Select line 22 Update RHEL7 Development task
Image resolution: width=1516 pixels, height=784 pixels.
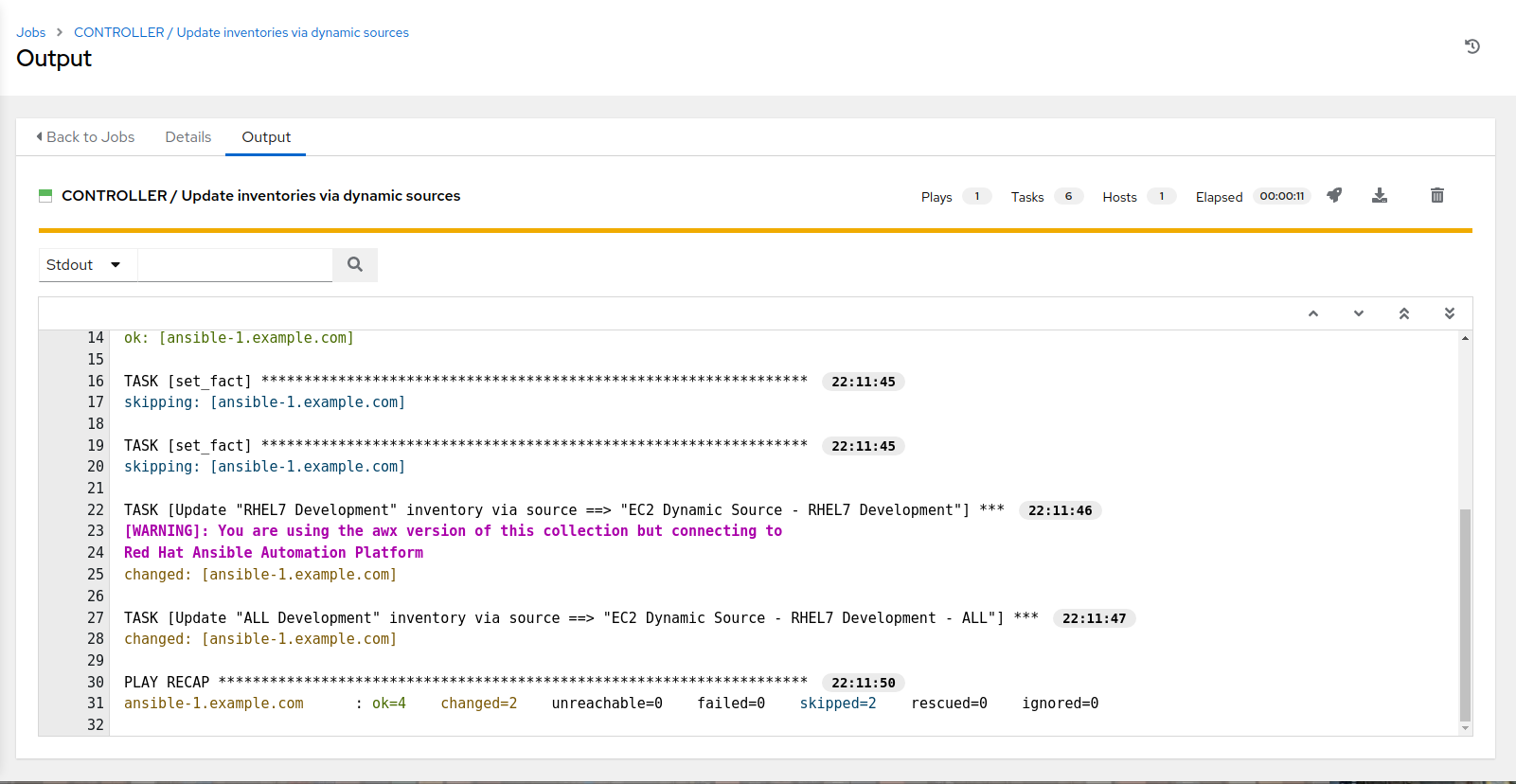tap(564, 510)
